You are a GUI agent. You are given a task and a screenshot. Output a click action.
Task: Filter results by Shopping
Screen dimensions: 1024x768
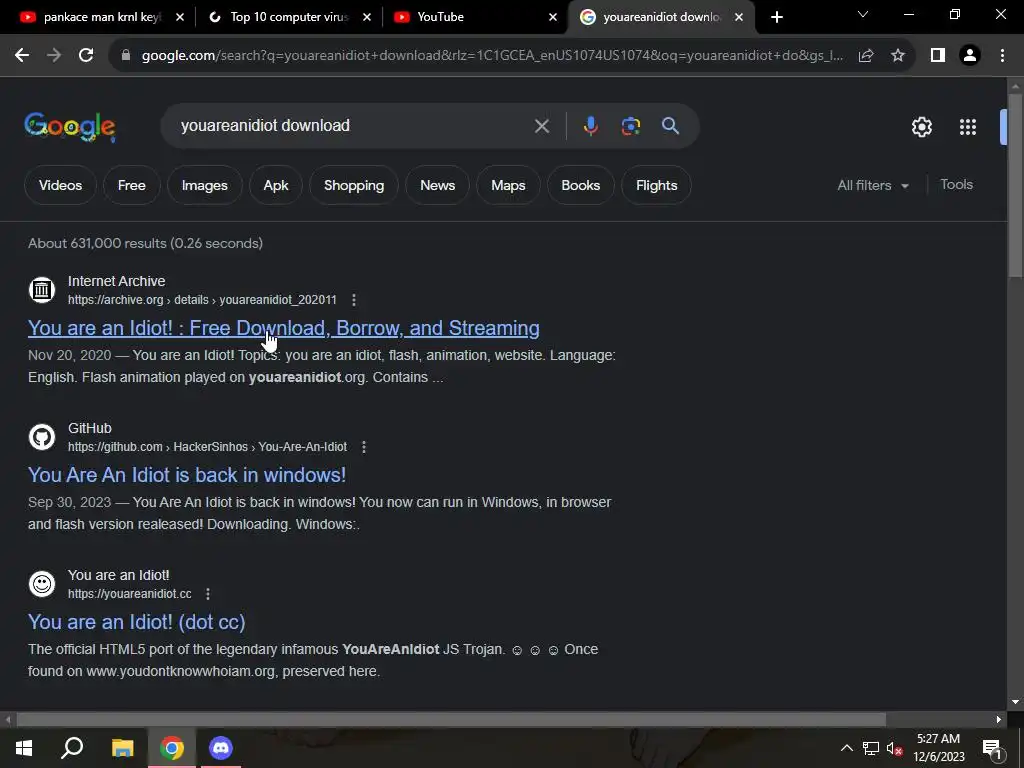354,185
